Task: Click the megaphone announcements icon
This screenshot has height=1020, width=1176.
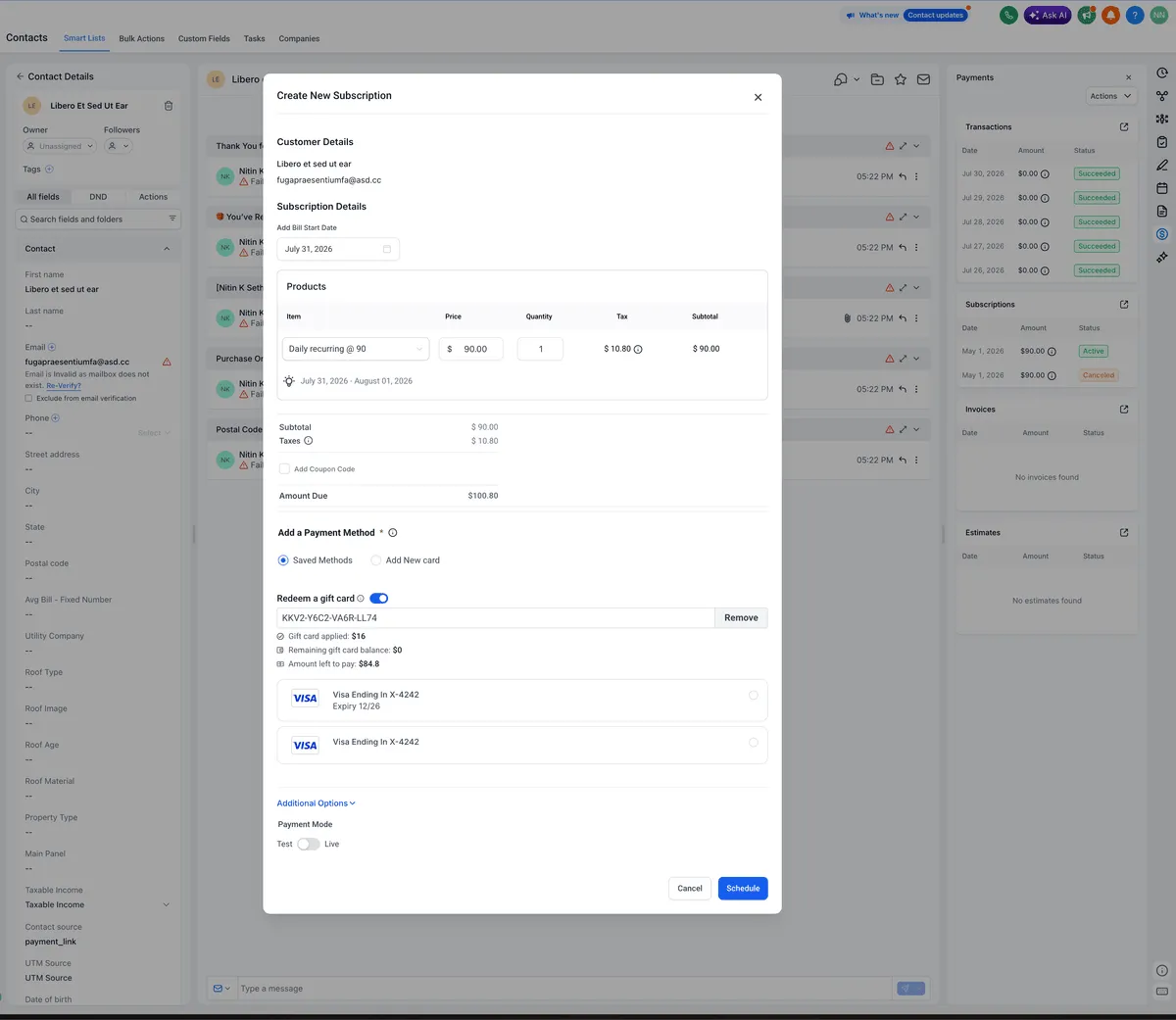Action: coord(1086,16)
